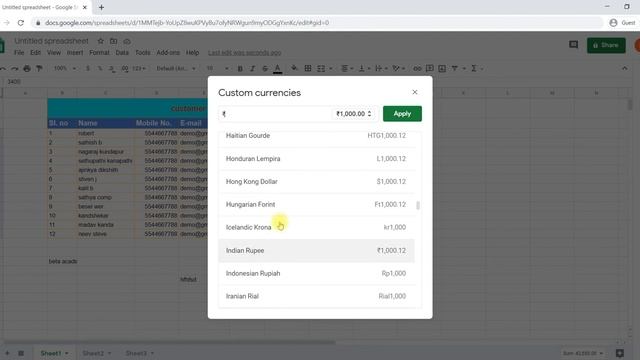
Task: Click the merge cells icon
Action: [321, 69]
